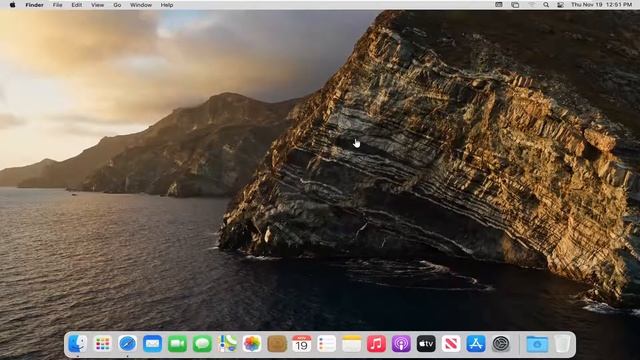Open the Finder application menu
640x360 pixels.
click(x=34, y=5)
